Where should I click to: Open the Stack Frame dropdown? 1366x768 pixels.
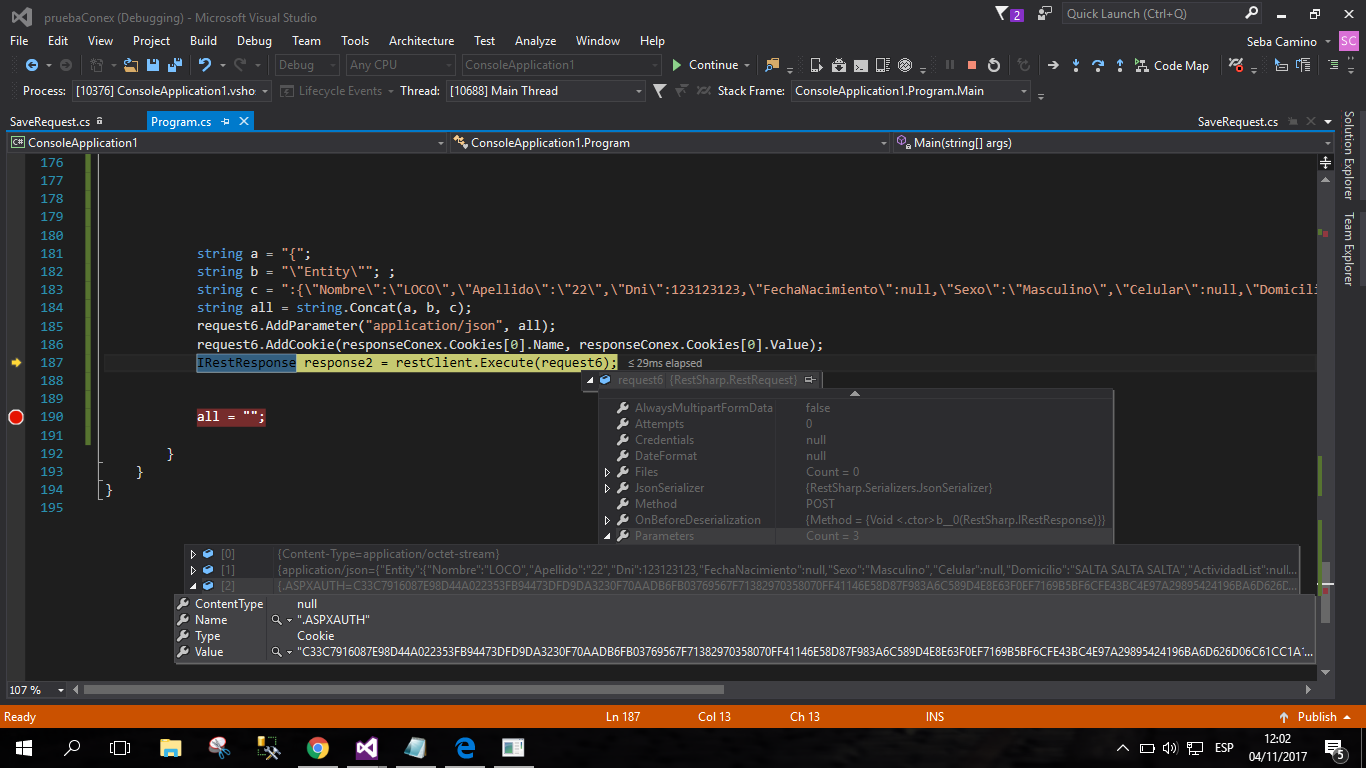(911, 91)
